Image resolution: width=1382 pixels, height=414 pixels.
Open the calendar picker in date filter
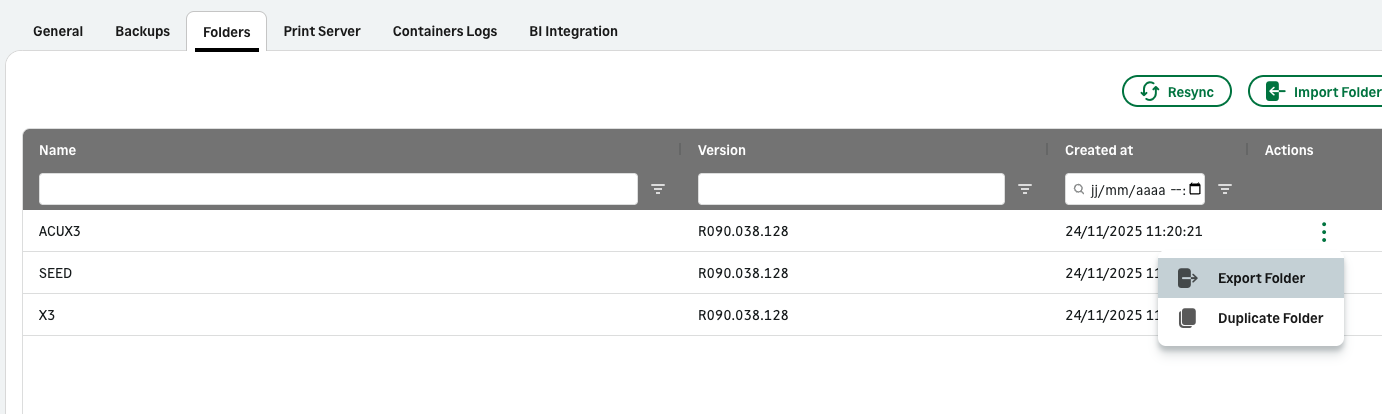tap(1196, 189)
